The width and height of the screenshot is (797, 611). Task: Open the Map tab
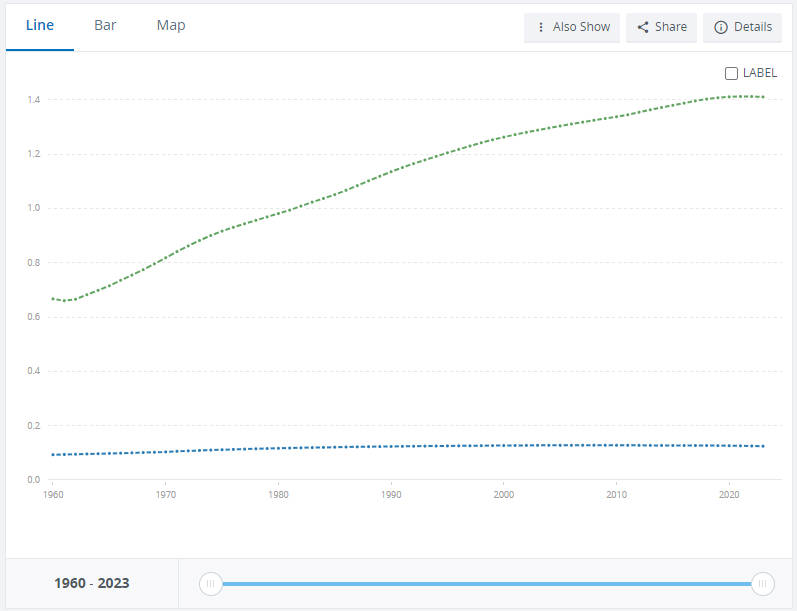pyautogui.click(x=171, y=25)
